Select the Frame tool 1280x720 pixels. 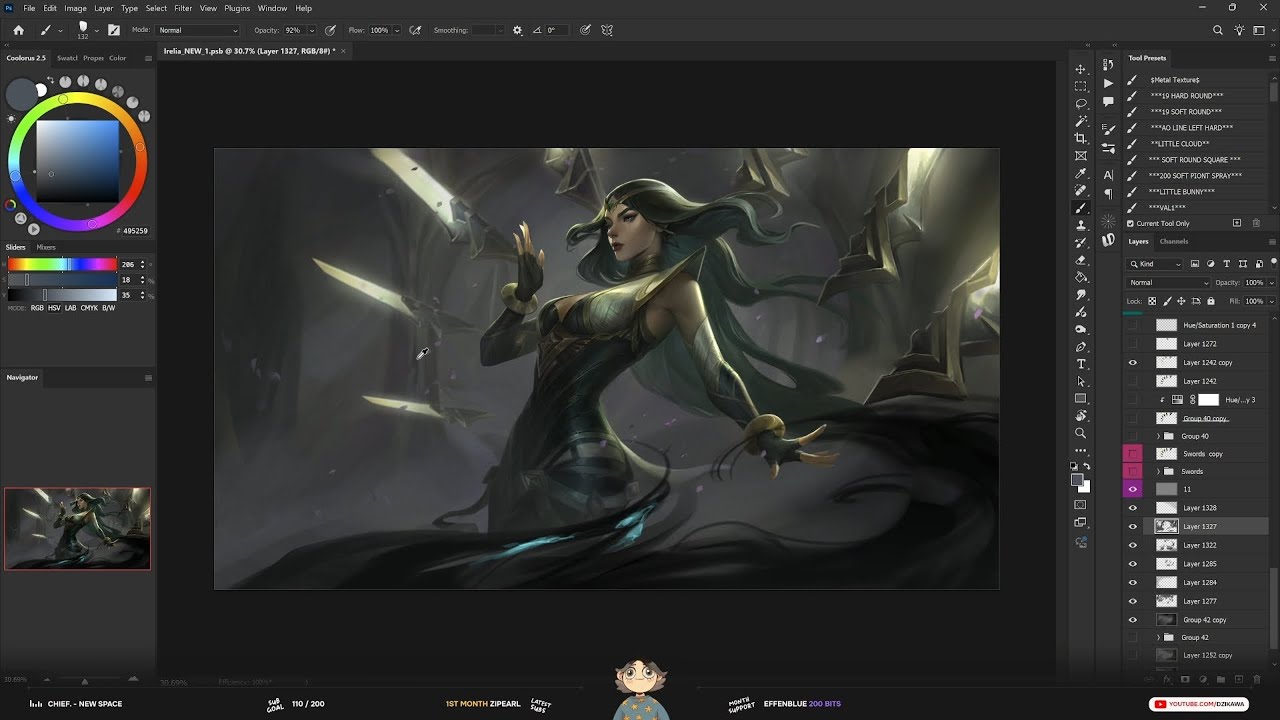1080,156
